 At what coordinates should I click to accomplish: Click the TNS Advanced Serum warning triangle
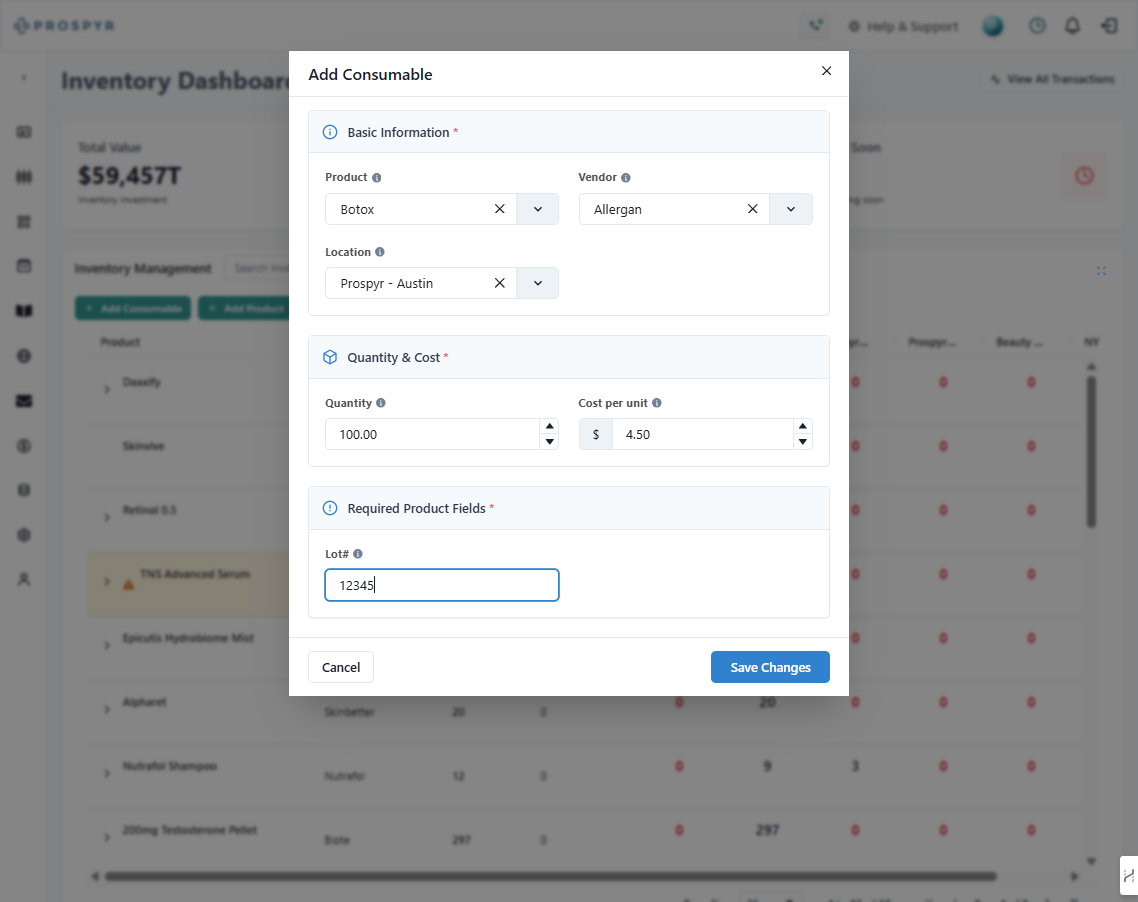point(128,584)
